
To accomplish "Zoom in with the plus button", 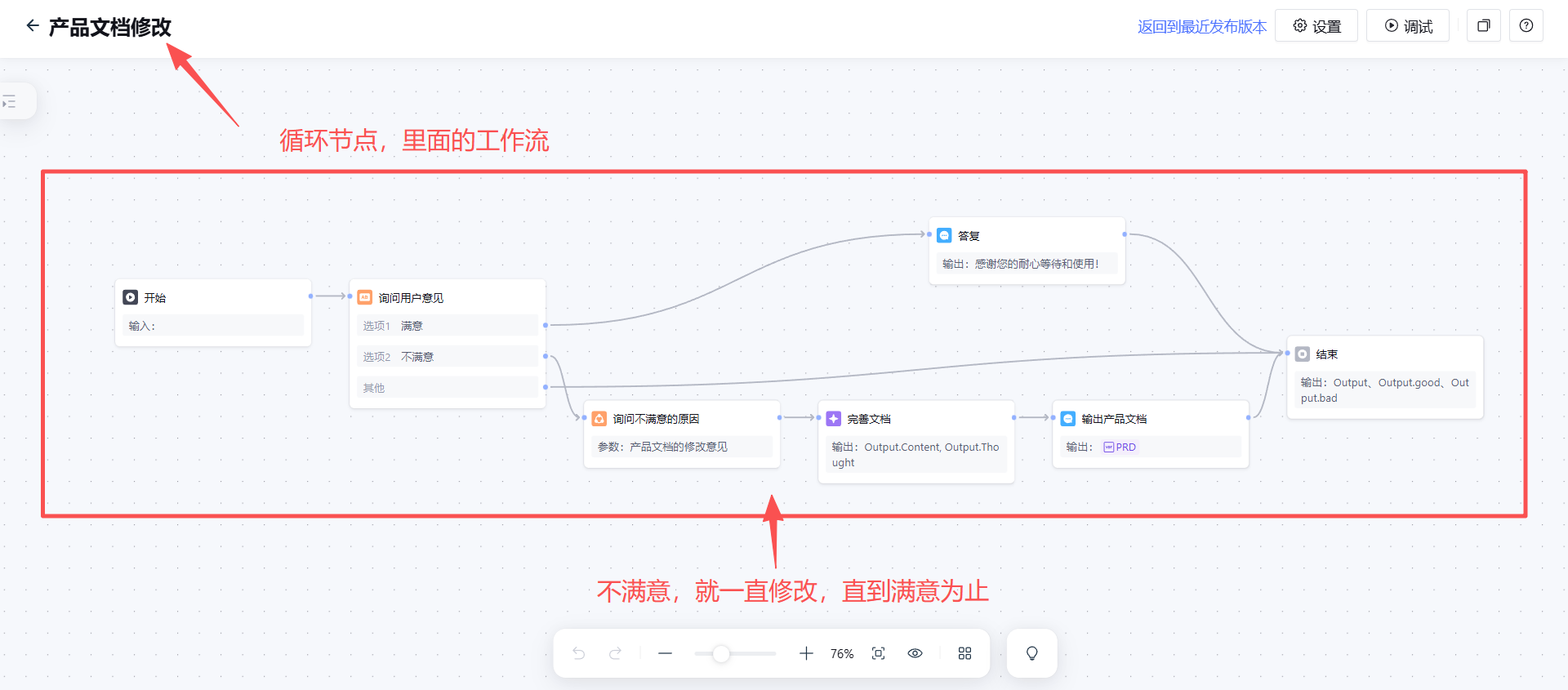I will 806,653.
